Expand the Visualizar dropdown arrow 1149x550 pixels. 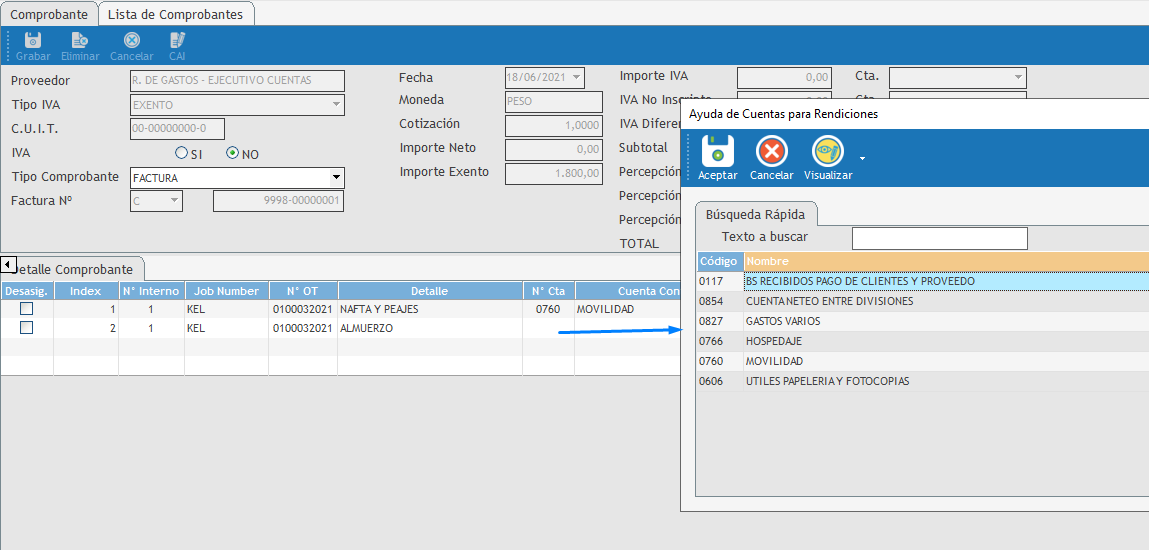point(862,158)
